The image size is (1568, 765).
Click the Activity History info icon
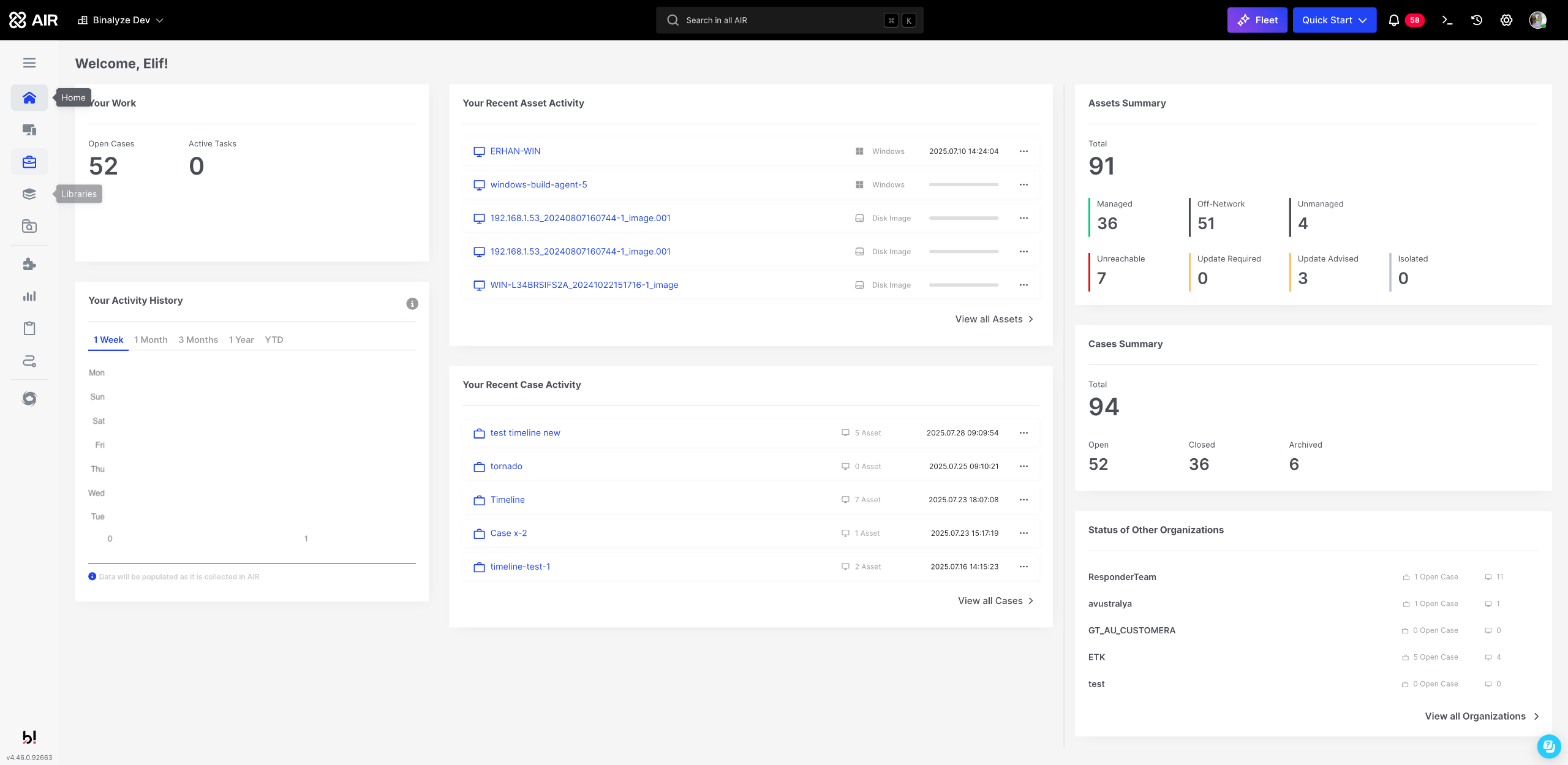pyautogui.click(x=412, y=304)
